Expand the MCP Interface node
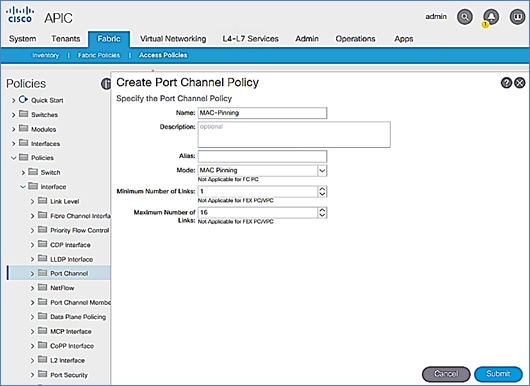Screen dimensions: 530x386 32,332
